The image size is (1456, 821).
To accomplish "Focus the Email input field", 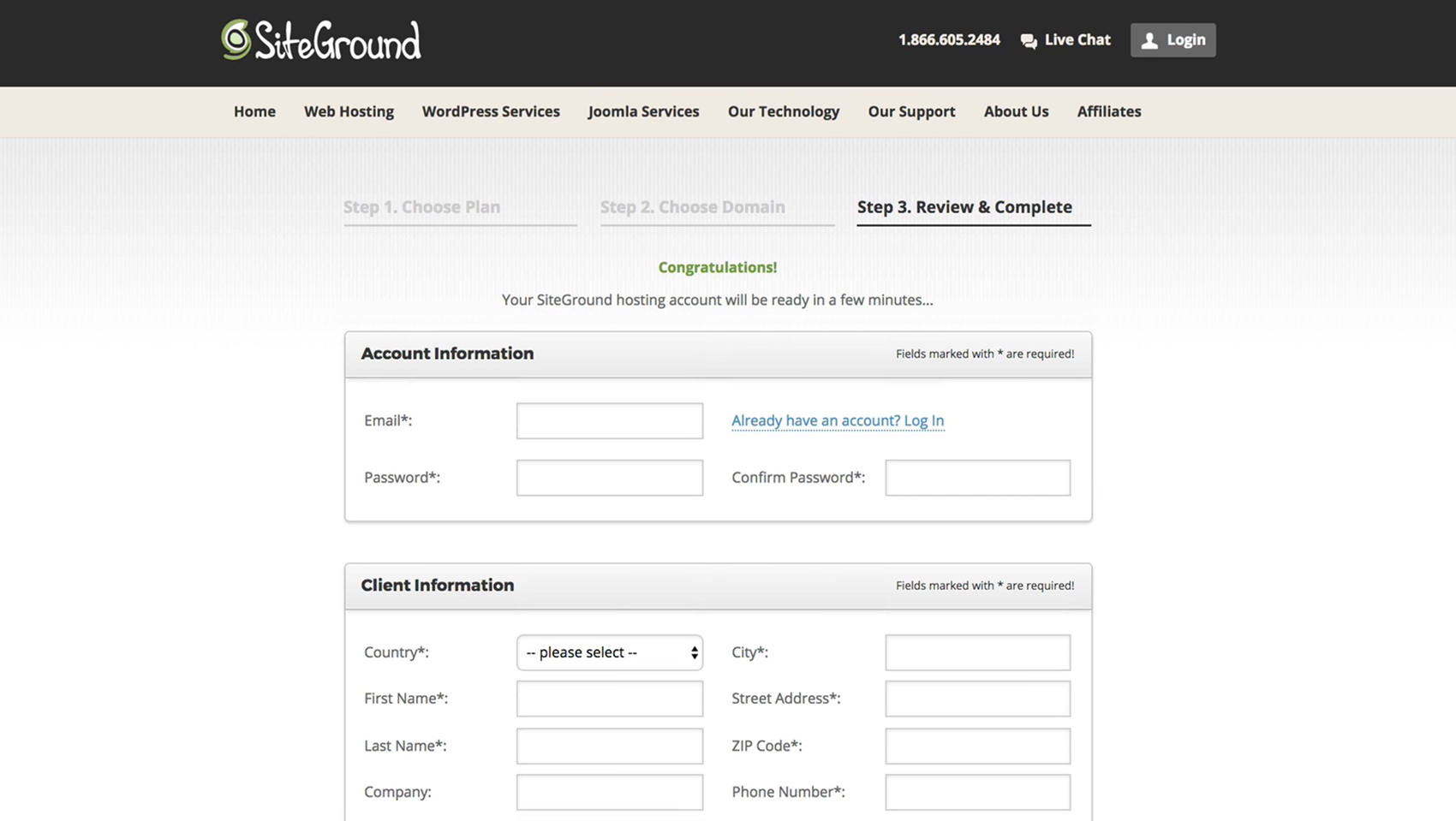I will 610,421.
